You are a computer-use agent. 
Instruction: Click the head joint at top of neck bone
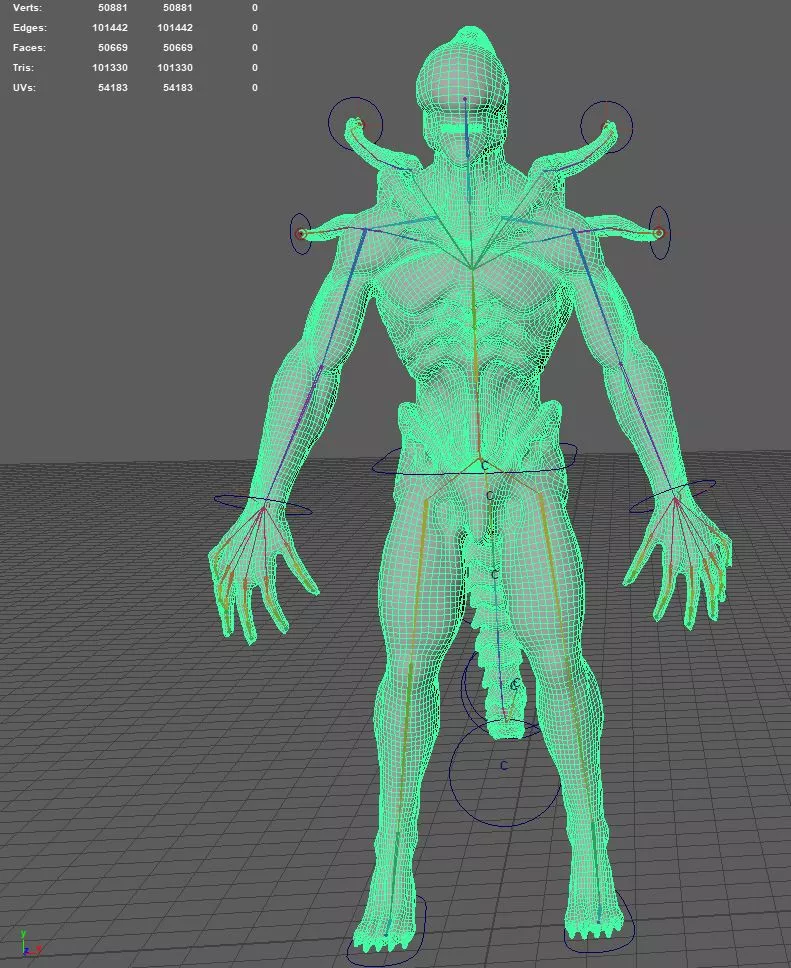pyautogui.click(x=466, y=100)
